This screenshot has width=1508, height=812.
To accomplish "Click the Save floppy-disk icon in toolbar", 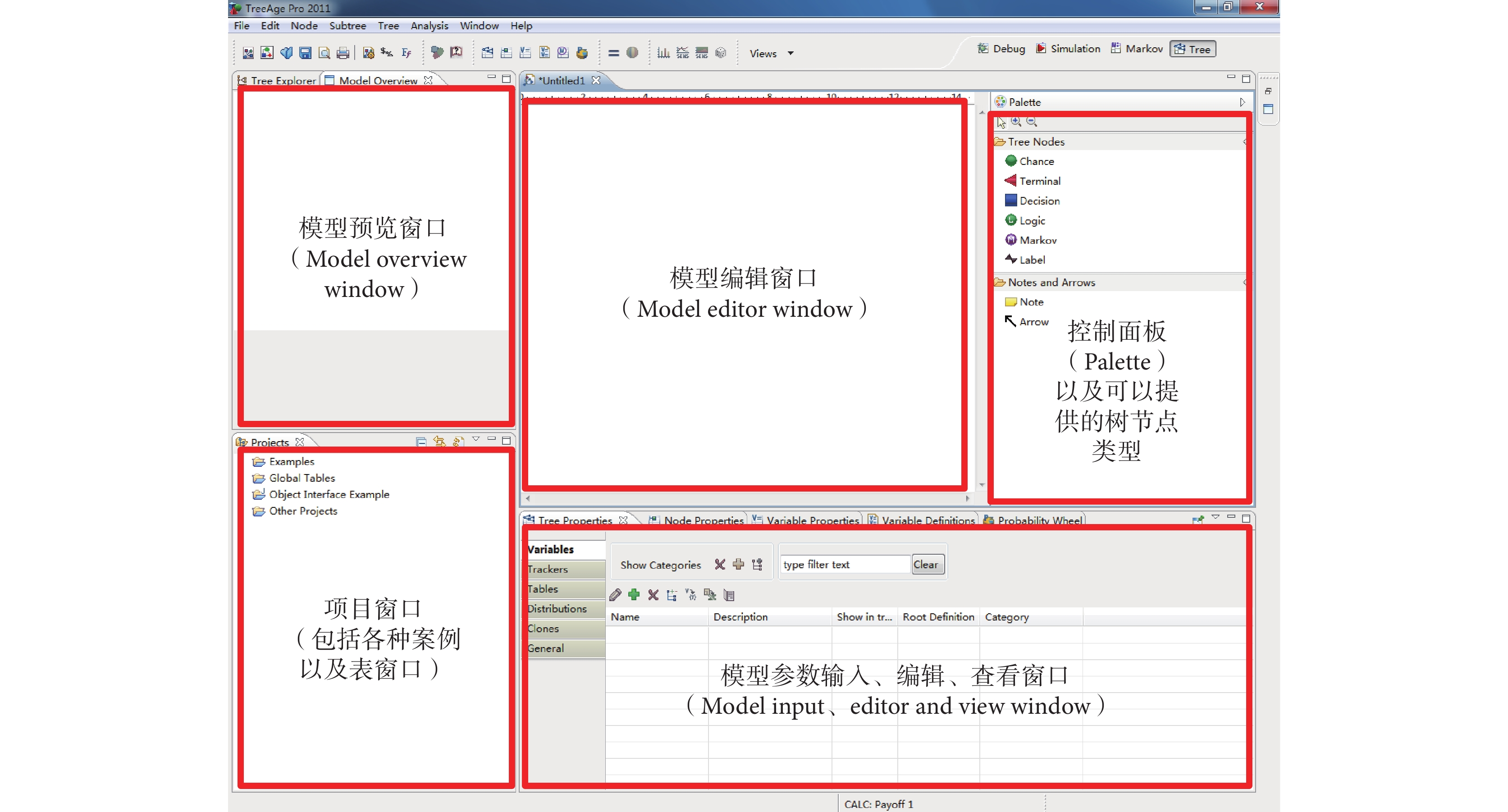I will tap(305, 53).
